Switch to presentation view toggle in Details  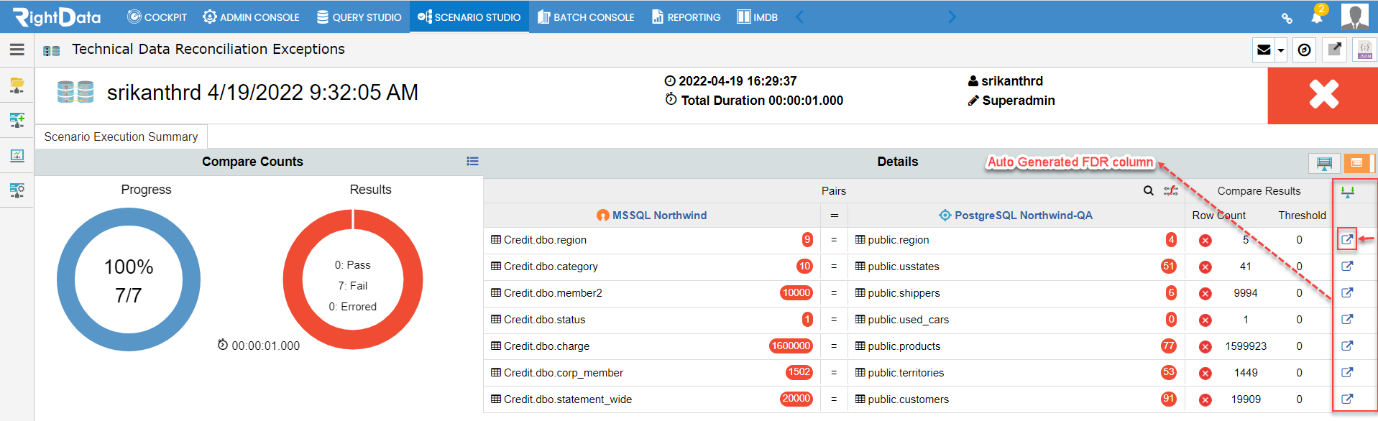point(1325,163)
